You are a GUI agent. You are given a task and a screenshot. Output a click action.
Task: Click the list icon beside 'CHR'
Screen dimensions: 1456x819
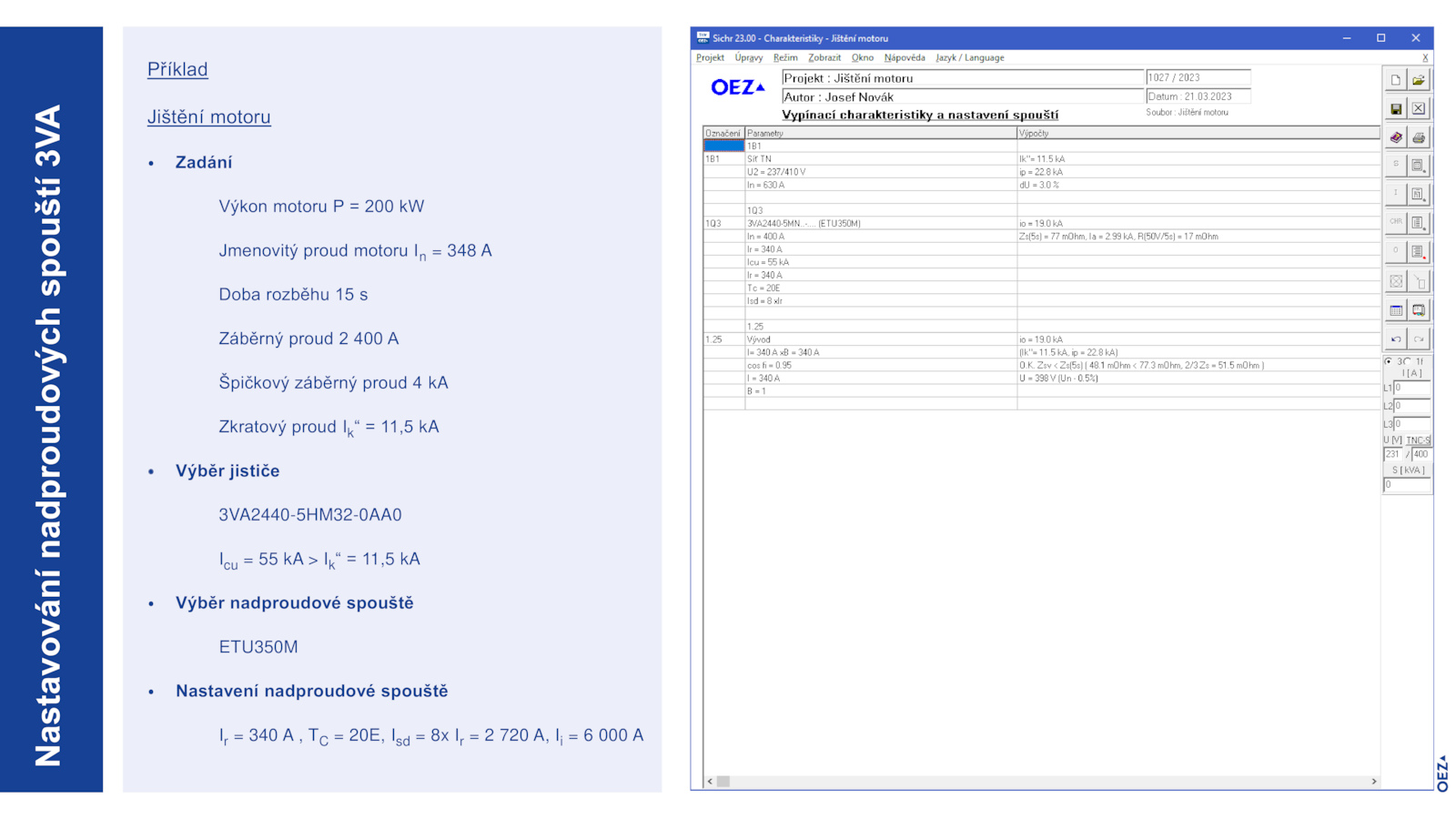click(1419, 222)
